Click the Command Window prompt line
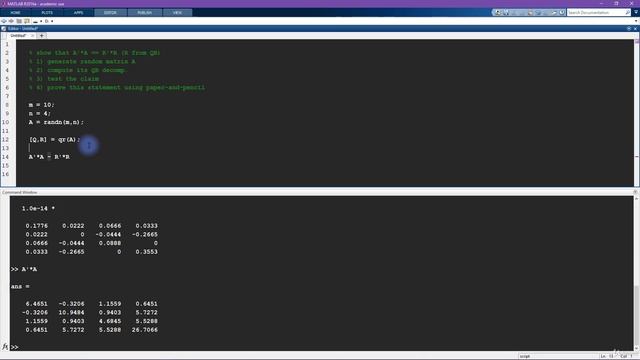Screen dimensions: 640x360 [x=322, y=347]
